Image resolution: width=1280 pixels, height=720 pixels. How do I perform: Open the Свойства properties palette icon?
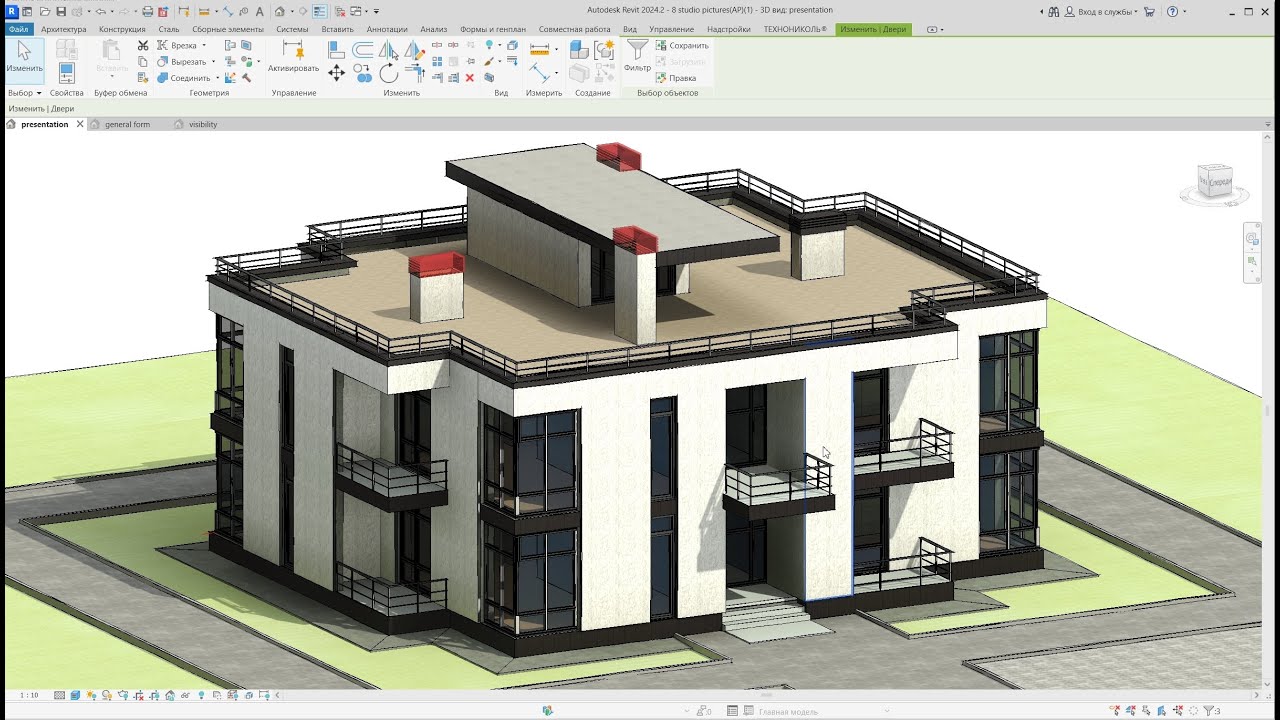(x=67, y=72)
